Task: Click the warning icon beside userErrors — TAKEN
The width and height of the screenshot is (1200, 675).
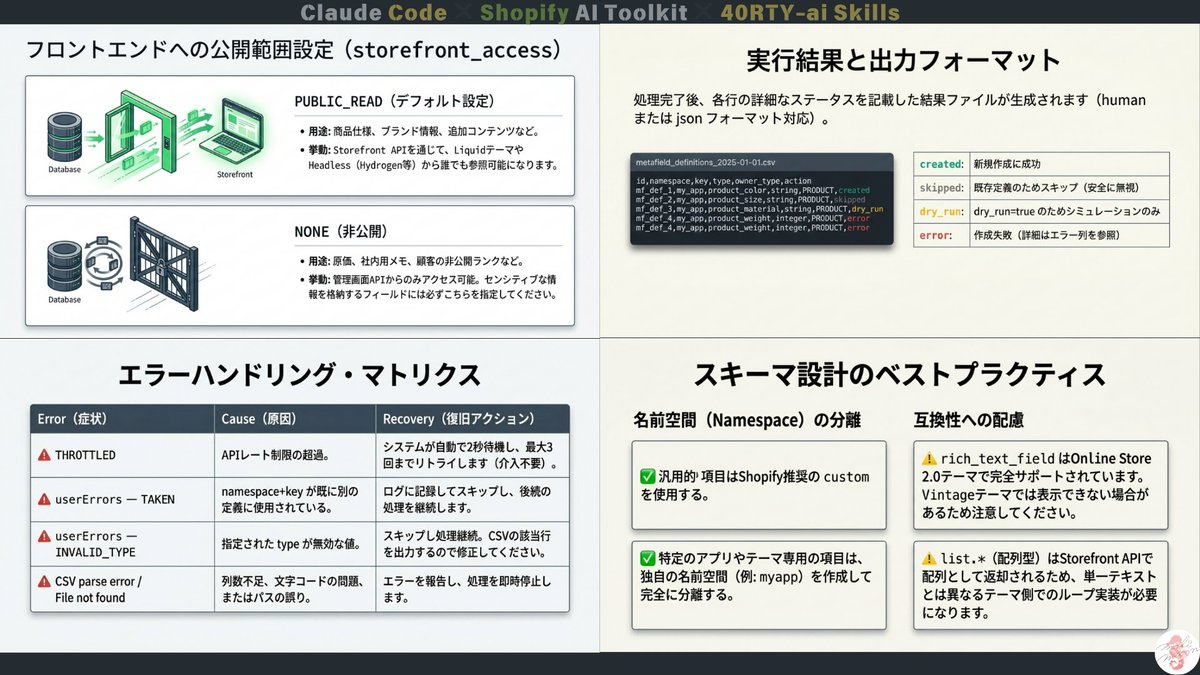Action: 44,499
